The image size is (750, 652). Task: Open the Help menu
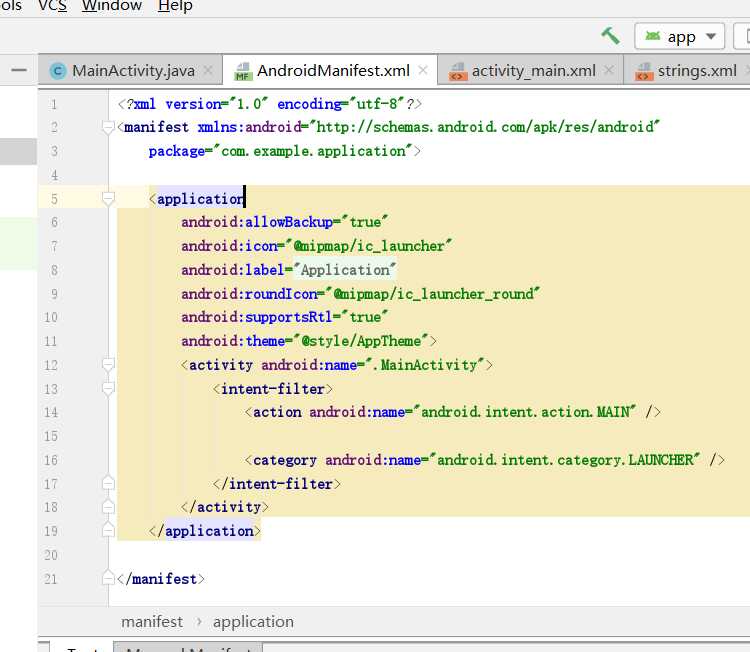tap(175, 6)
